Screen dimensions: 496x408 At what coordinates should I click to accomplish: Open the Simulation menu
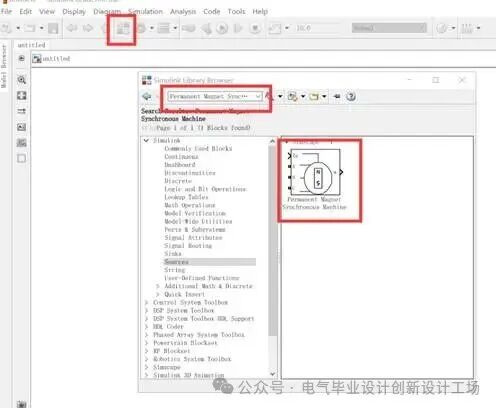coord(145,12)
